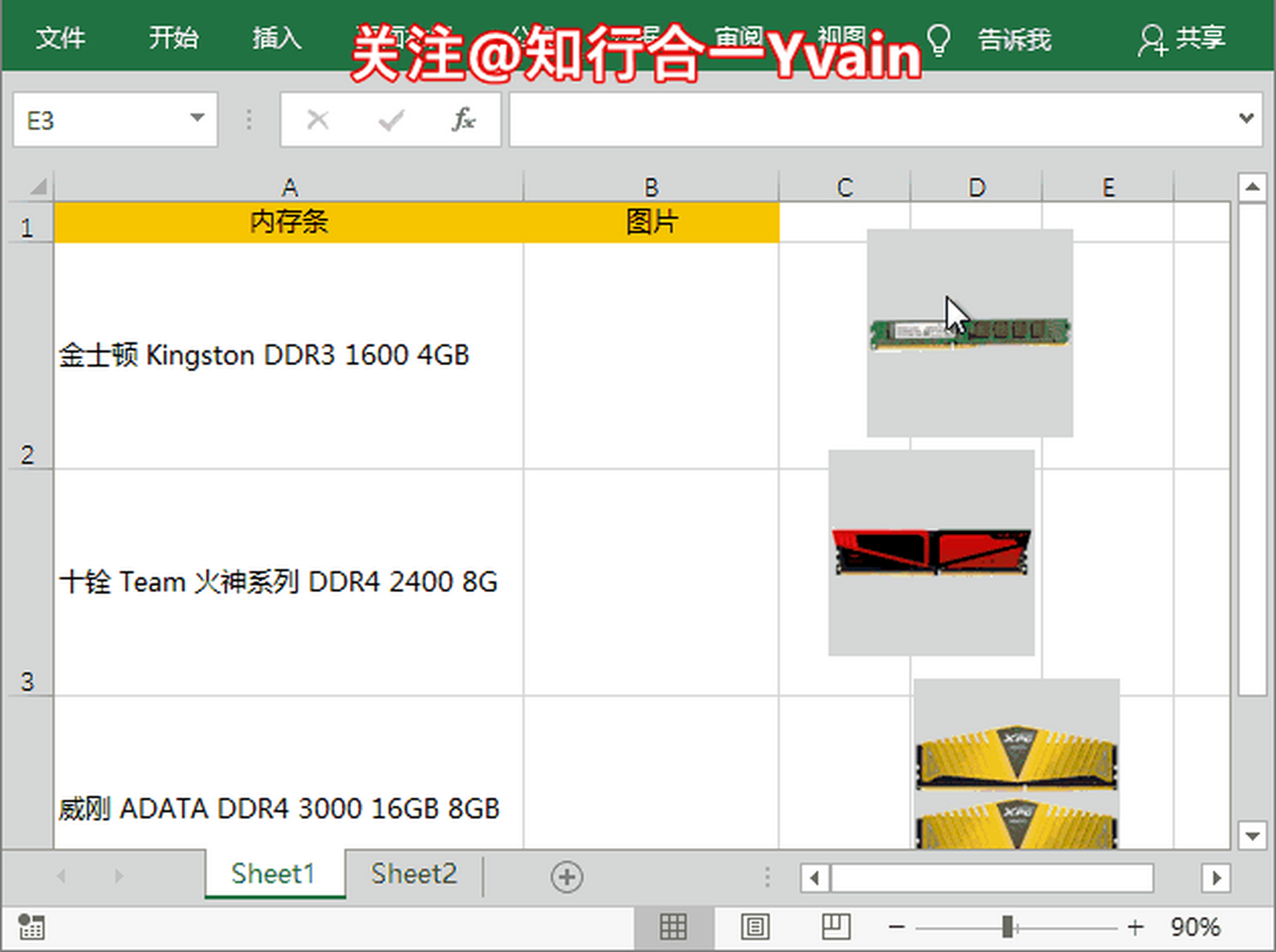1276x952 pixels.
Task: Select the red Team RAM picture
Action: [x=932, y=553]
